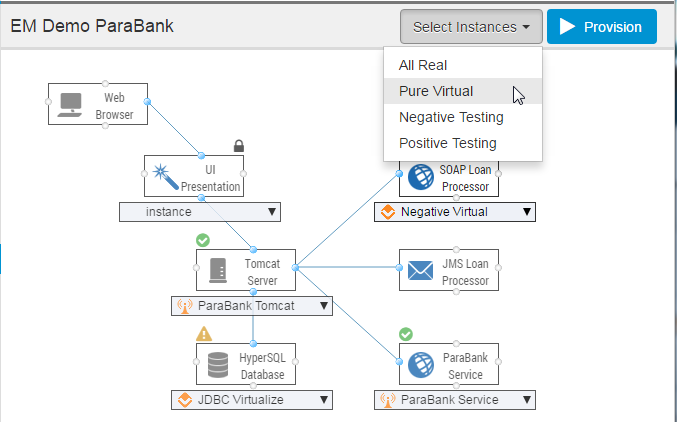Screen dimensions: 677x422
Task: Open the Negative Virtual dropdown
Action: pyautogui.click(x=455, y=212)
